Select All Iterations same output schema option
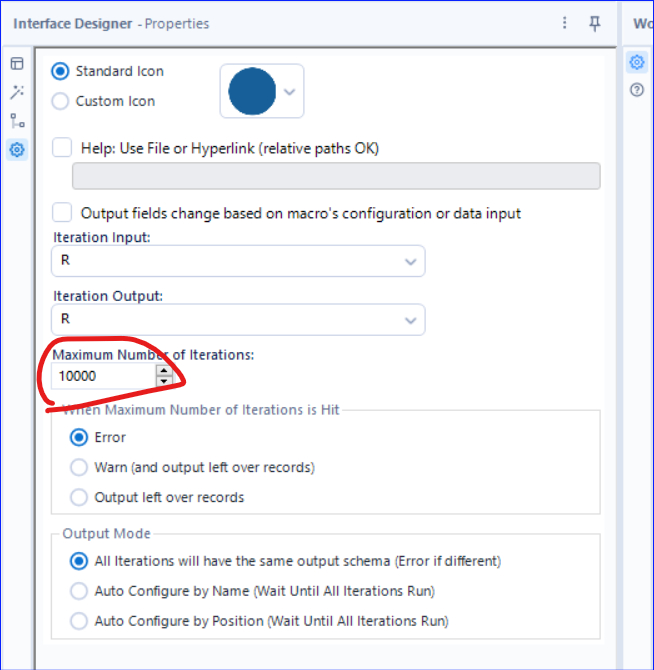The width and height of the screenshot is (654, 670). pos(79,561)
